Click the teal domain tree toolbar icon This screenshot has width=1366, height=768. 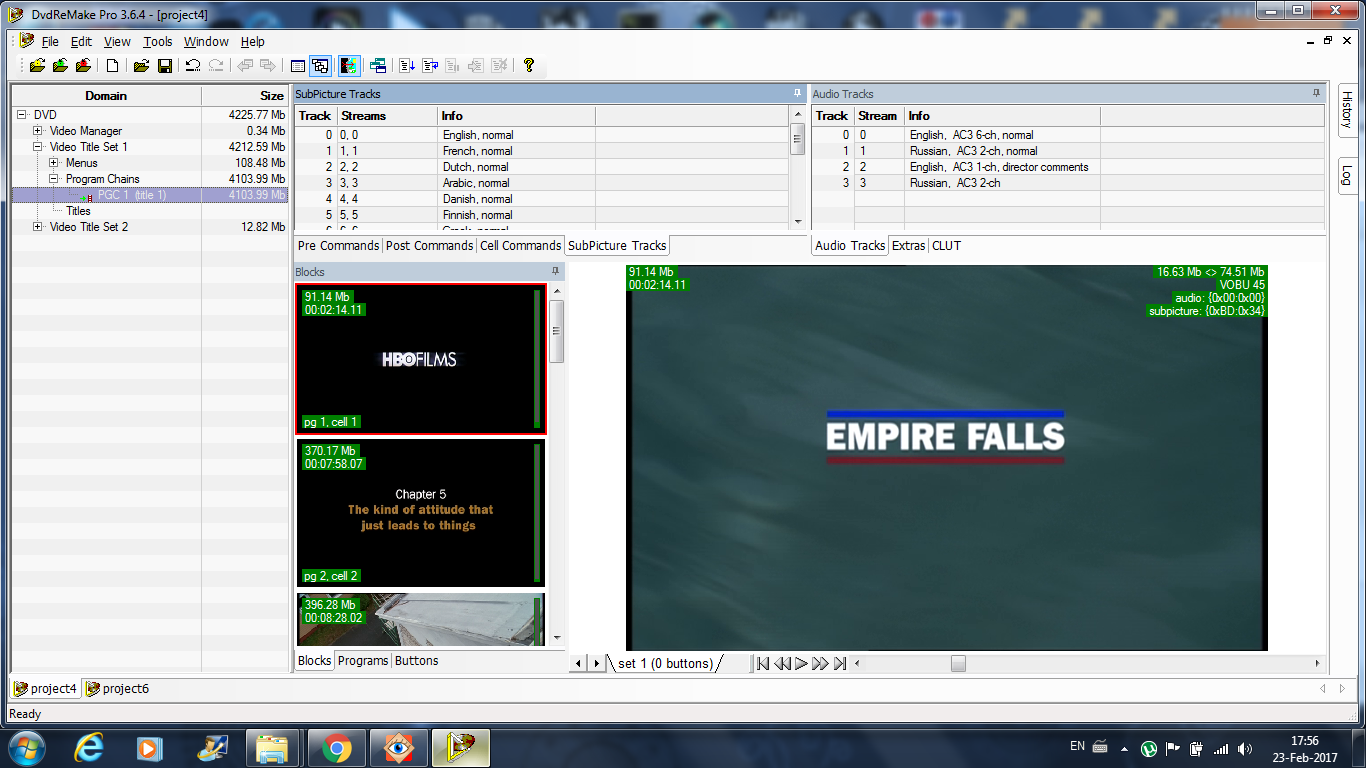378,66
